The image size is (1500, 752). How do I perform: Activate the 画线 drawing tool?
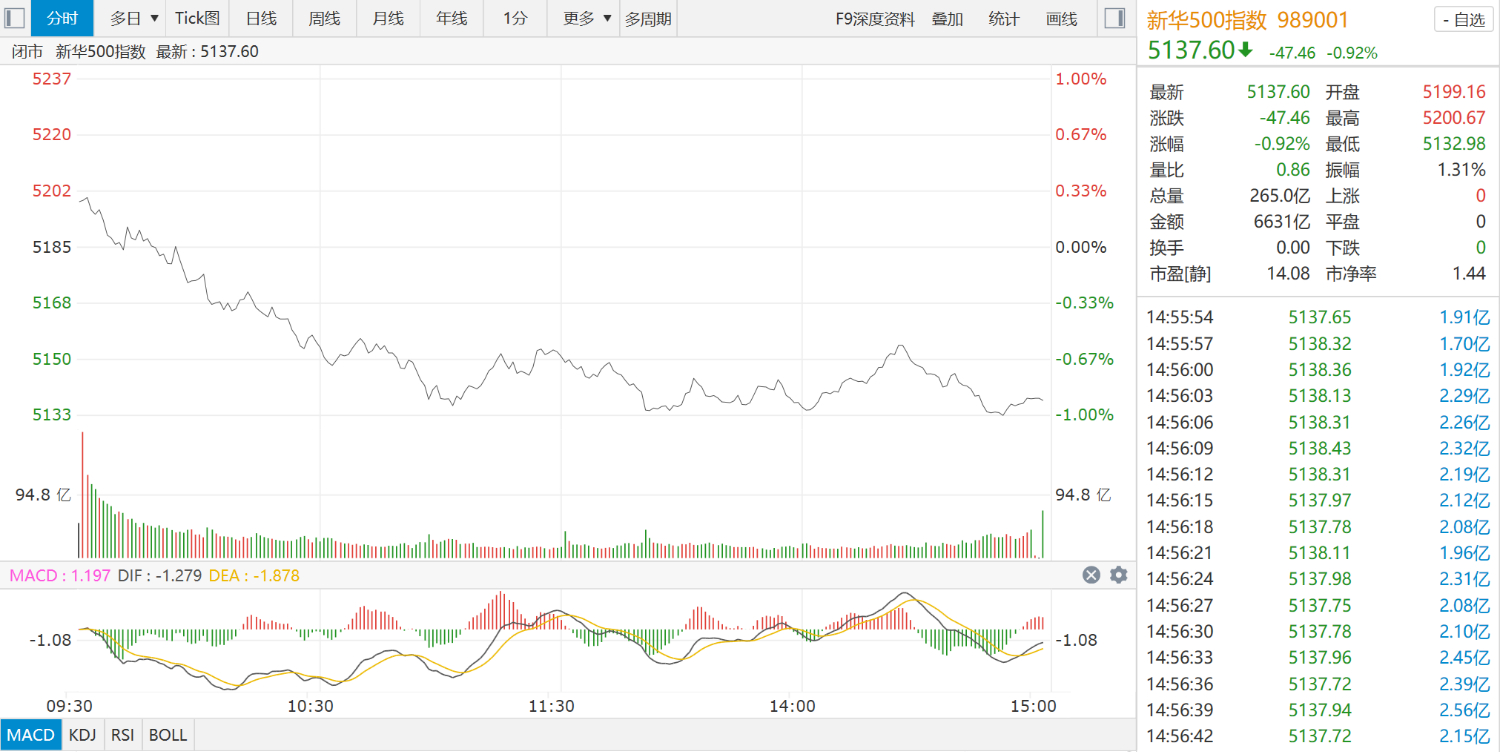1061,19
